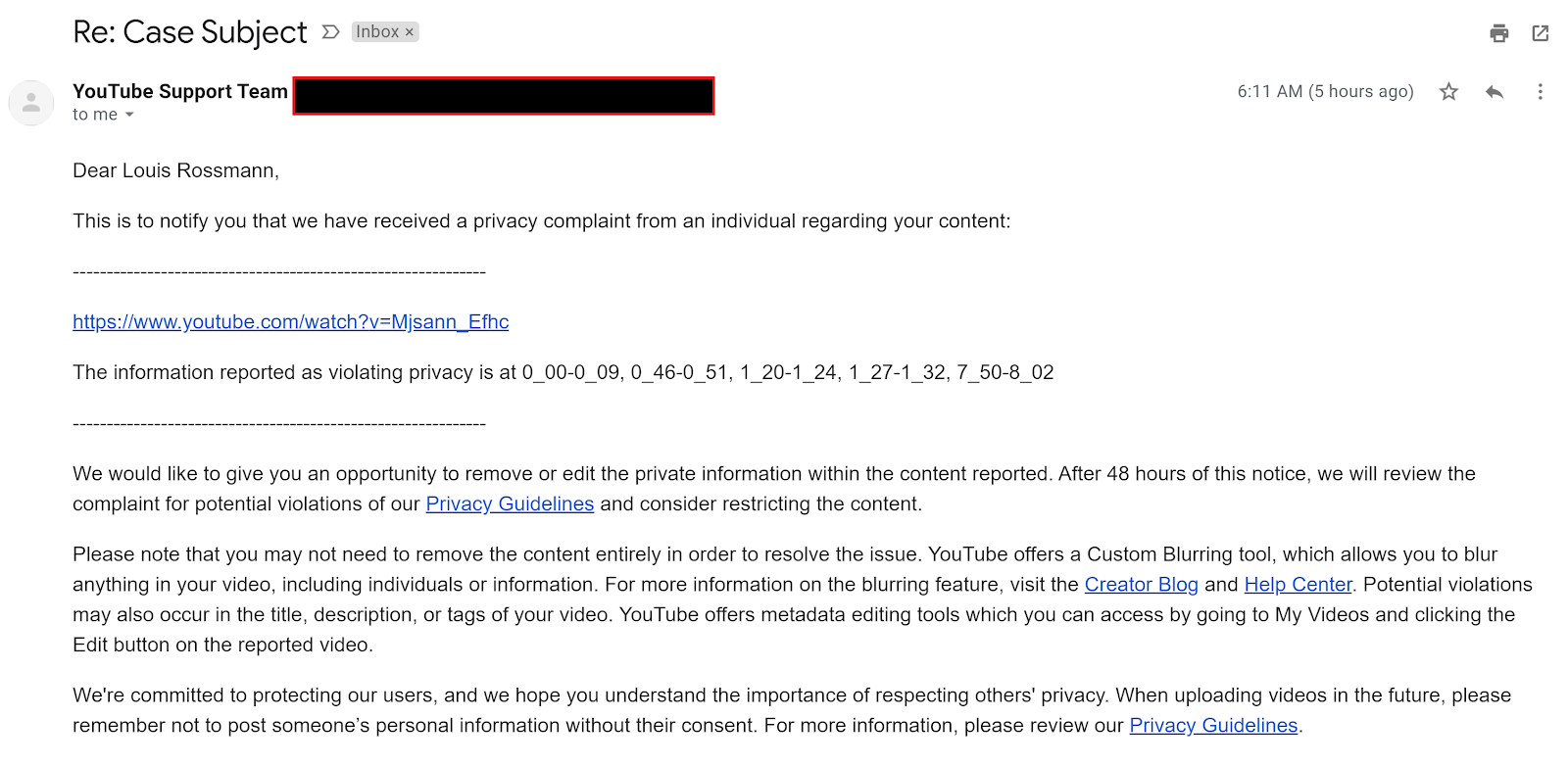The image size is (1568, 766).
Task: Click the sender's avatar icon
Action: coord(31,102)
